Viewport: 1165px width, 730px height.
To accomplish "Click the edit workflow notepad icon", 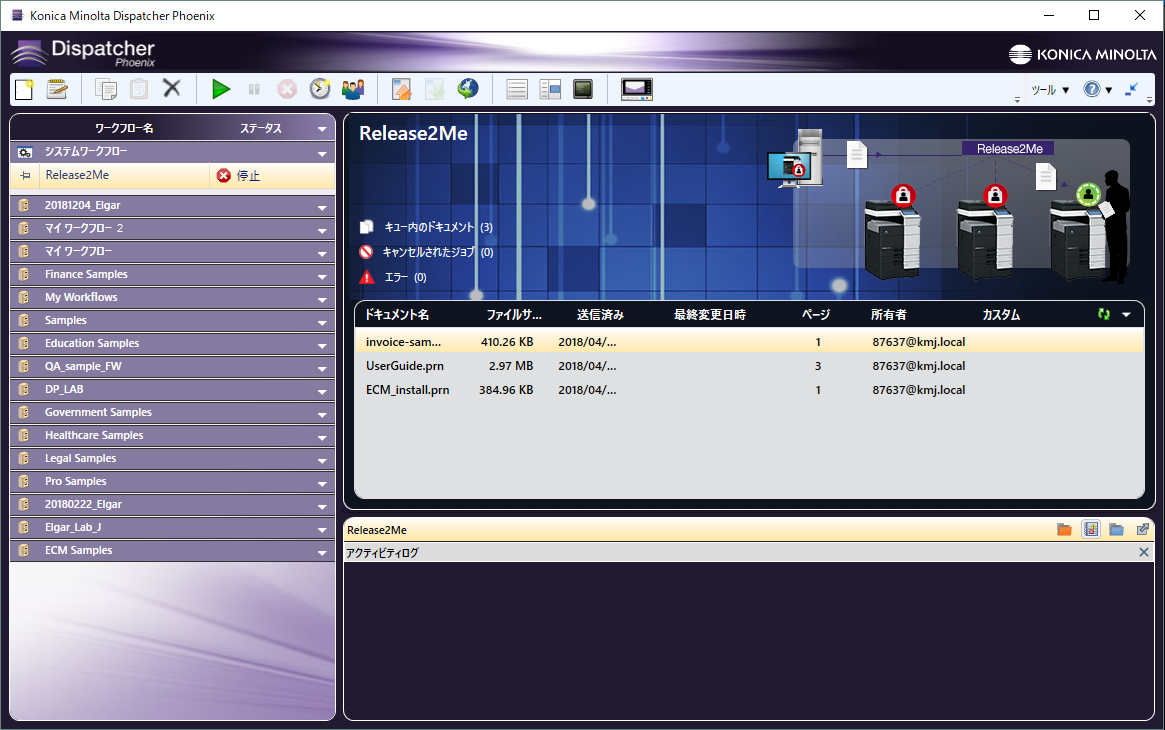I will (x=57, y=89).
